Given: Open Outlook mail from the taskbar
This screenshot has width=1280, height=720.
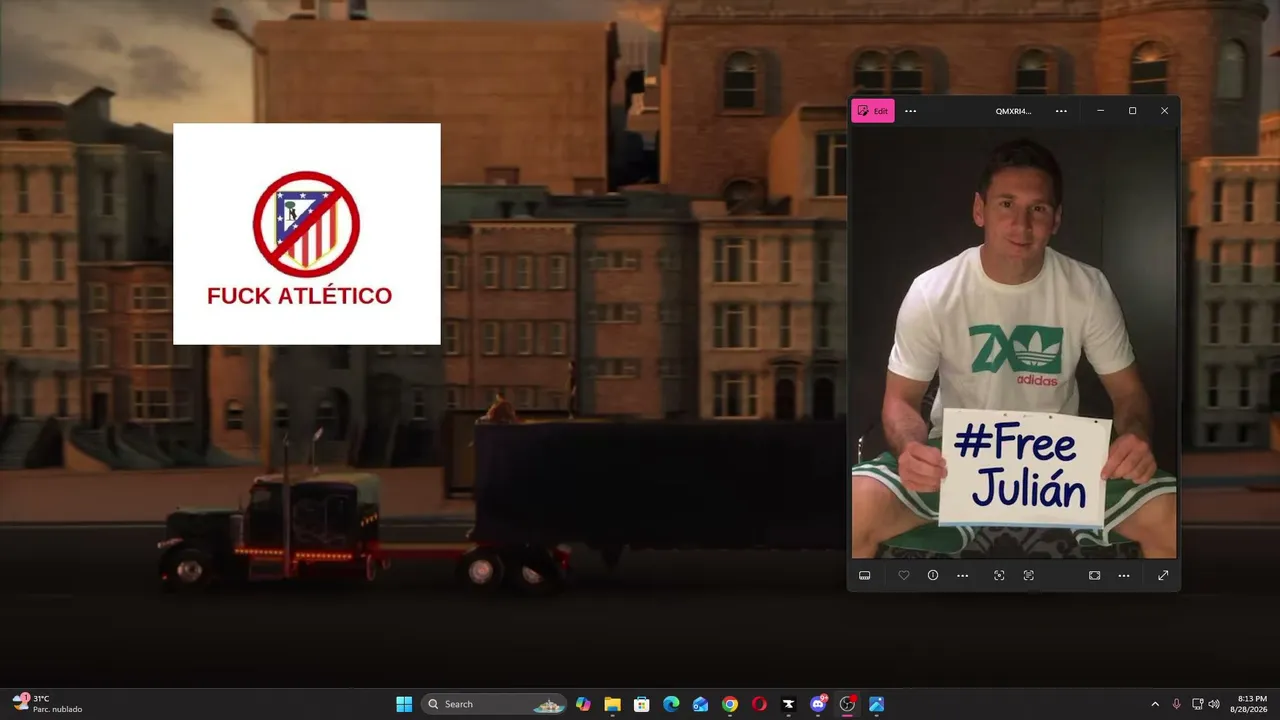Looking at the screenshot, I should [x=701, y=704].
